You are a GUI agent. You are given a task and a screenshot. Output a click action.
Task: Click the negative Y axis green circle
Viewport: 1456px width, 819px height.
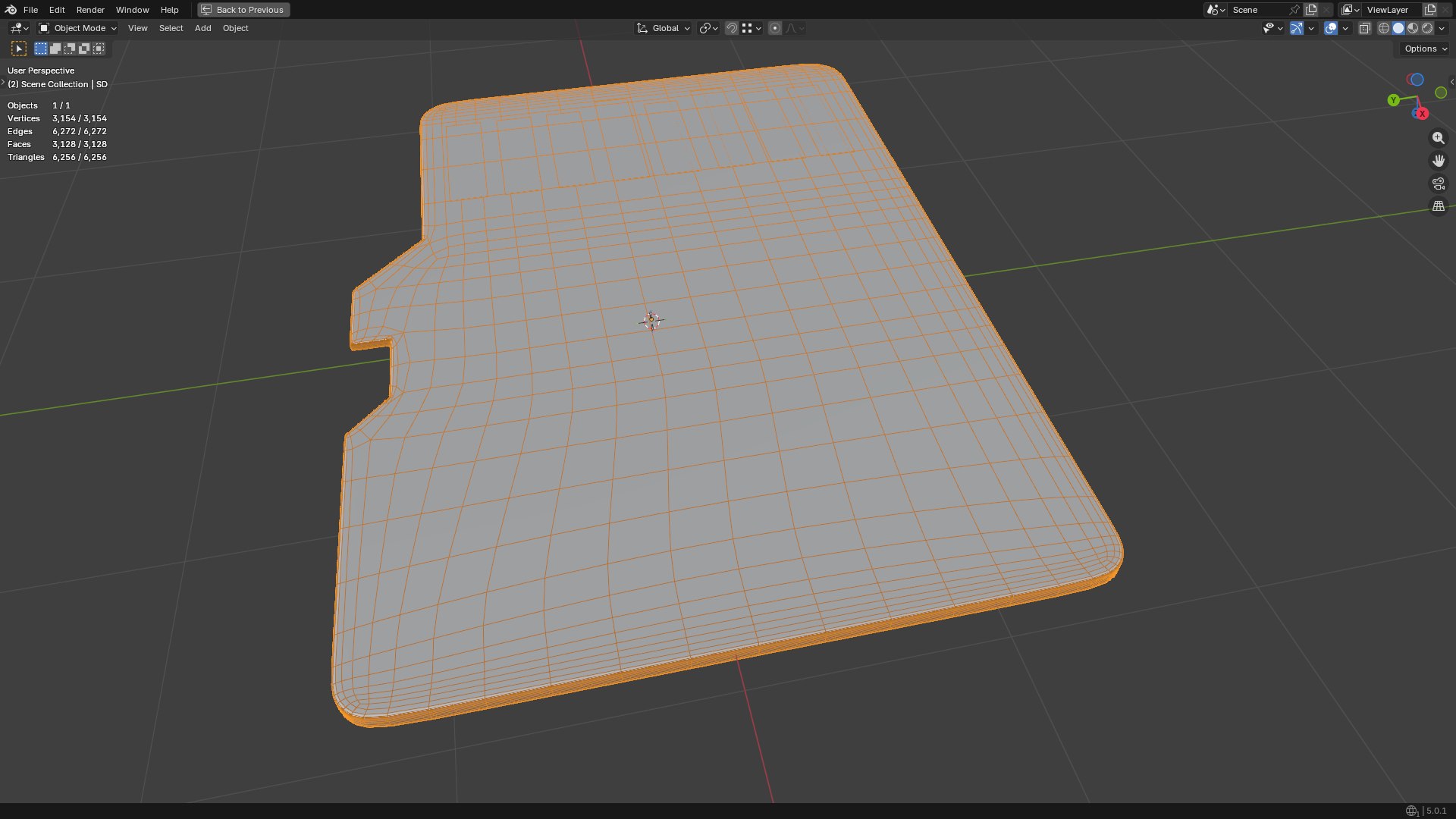click(x=1441, y=93)
